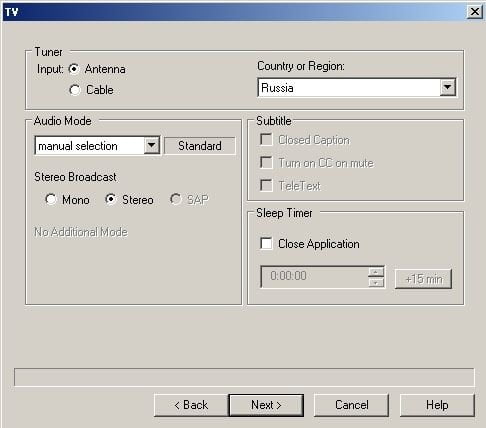Screen dimensions: 486x428
Task: Increase sleep timer with up arrow
Action: [376, 272]
